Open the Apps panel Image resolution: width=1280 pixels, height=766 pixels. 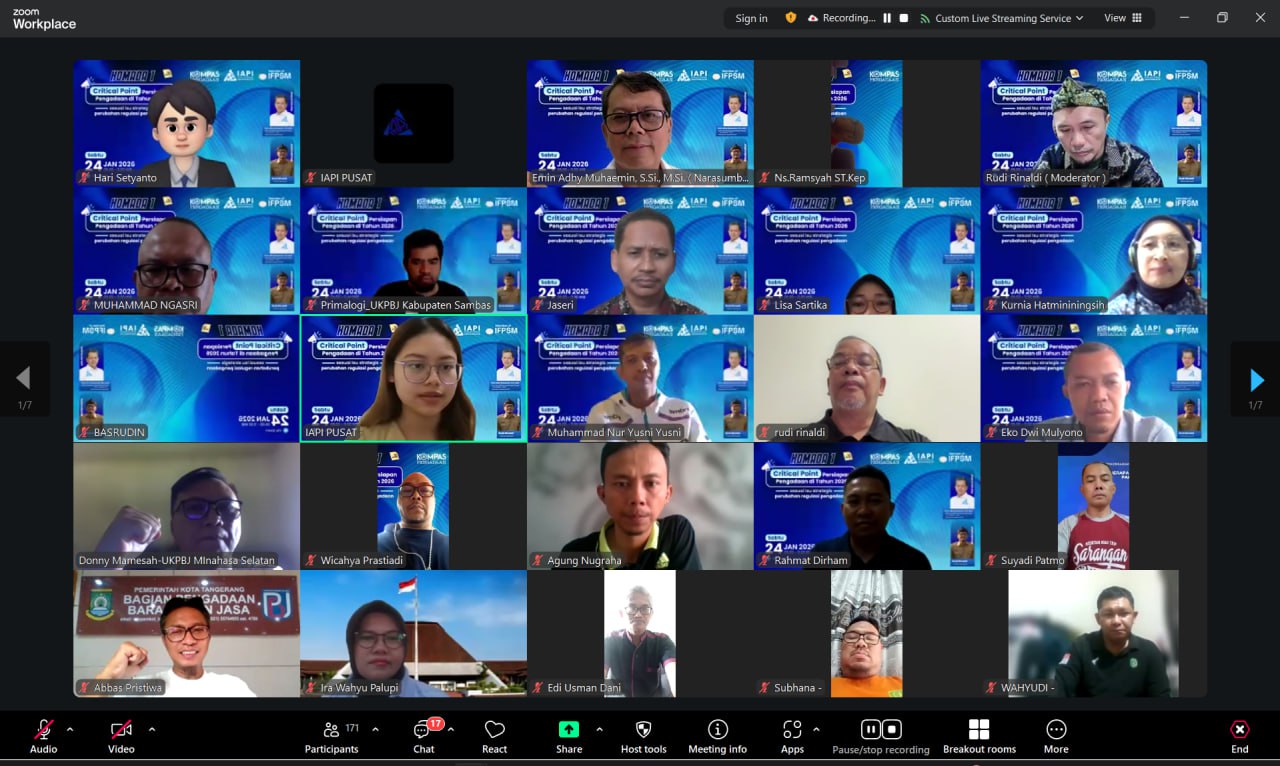pyautogui.click(x=792, y=736)
